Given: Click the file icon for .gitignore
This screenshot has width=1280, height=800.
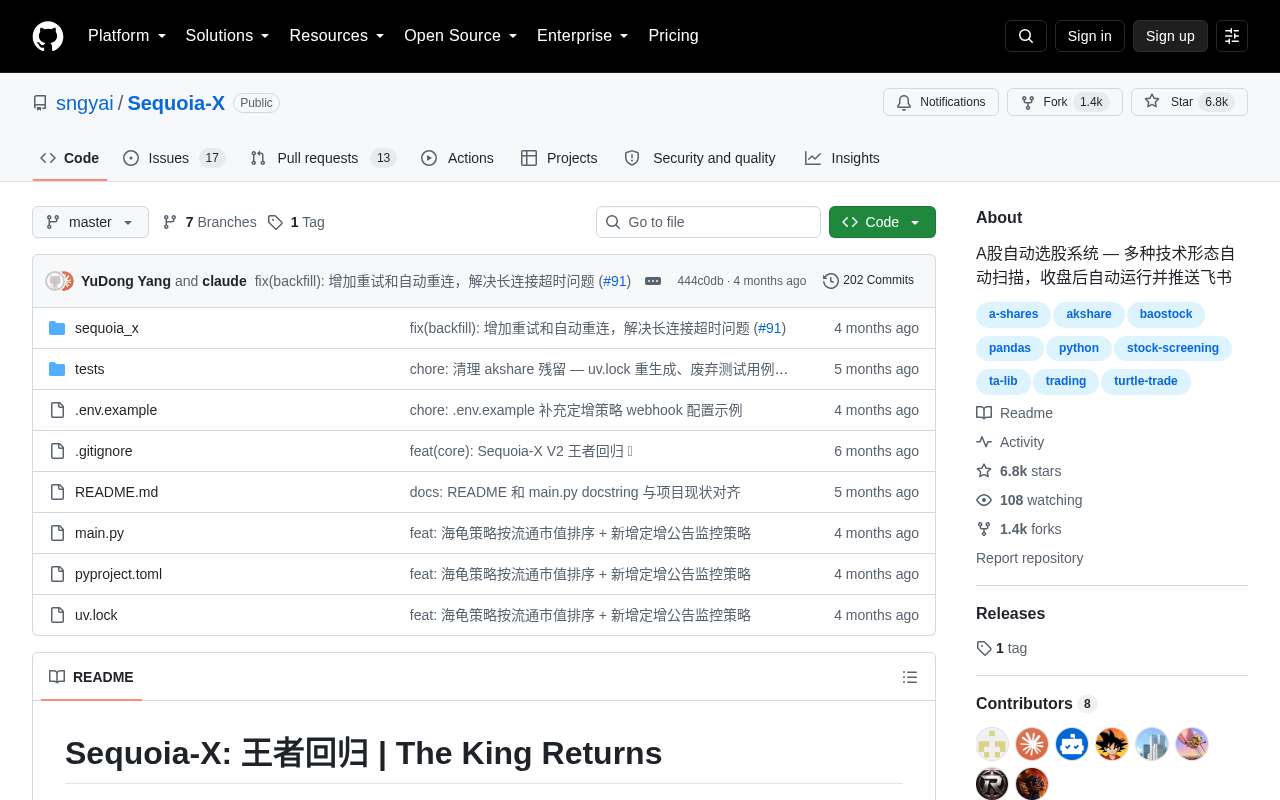Looking at the screenshot, I should (57, 451).
